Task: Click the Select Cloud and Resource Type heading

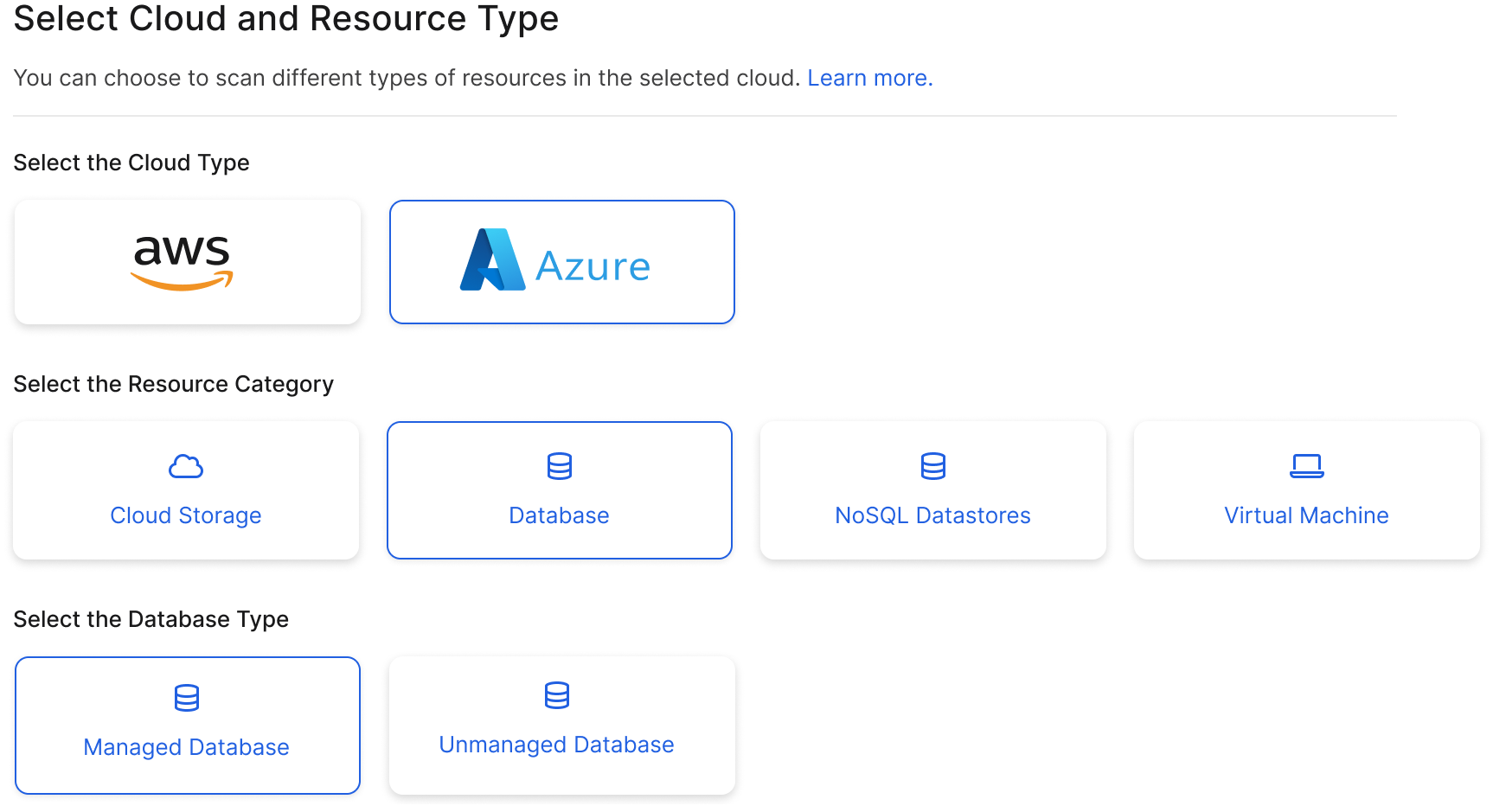Action: pyautogui.click(x=285, y=18)
